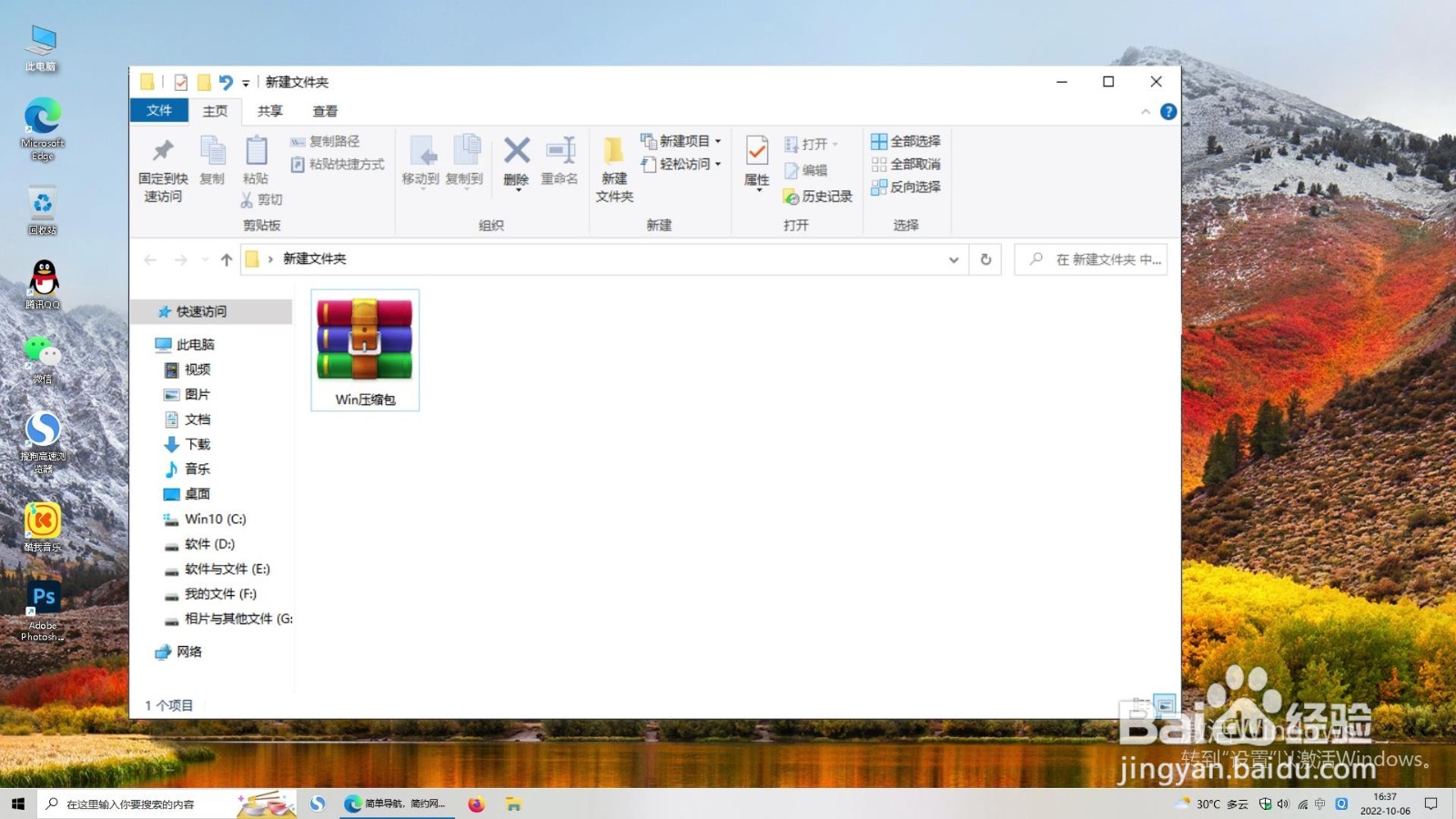The width and height of the screenshot is (1456, 819).
Task: Switch to the 查看 ribbon tab
Action: pos(325,110)
